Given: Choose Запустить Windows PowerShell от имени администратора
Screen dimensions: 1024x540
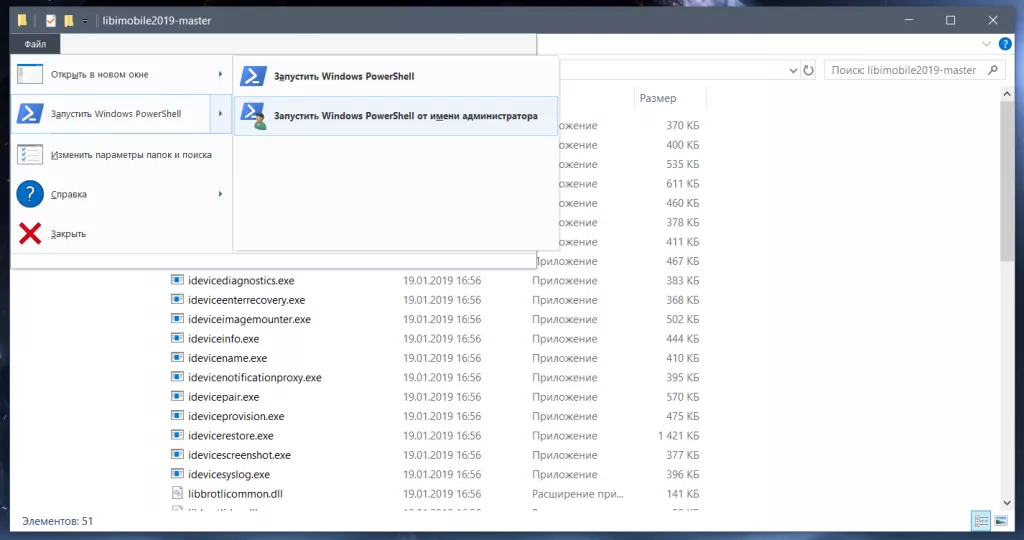Looking at the screenshot, I should (405, 116).
